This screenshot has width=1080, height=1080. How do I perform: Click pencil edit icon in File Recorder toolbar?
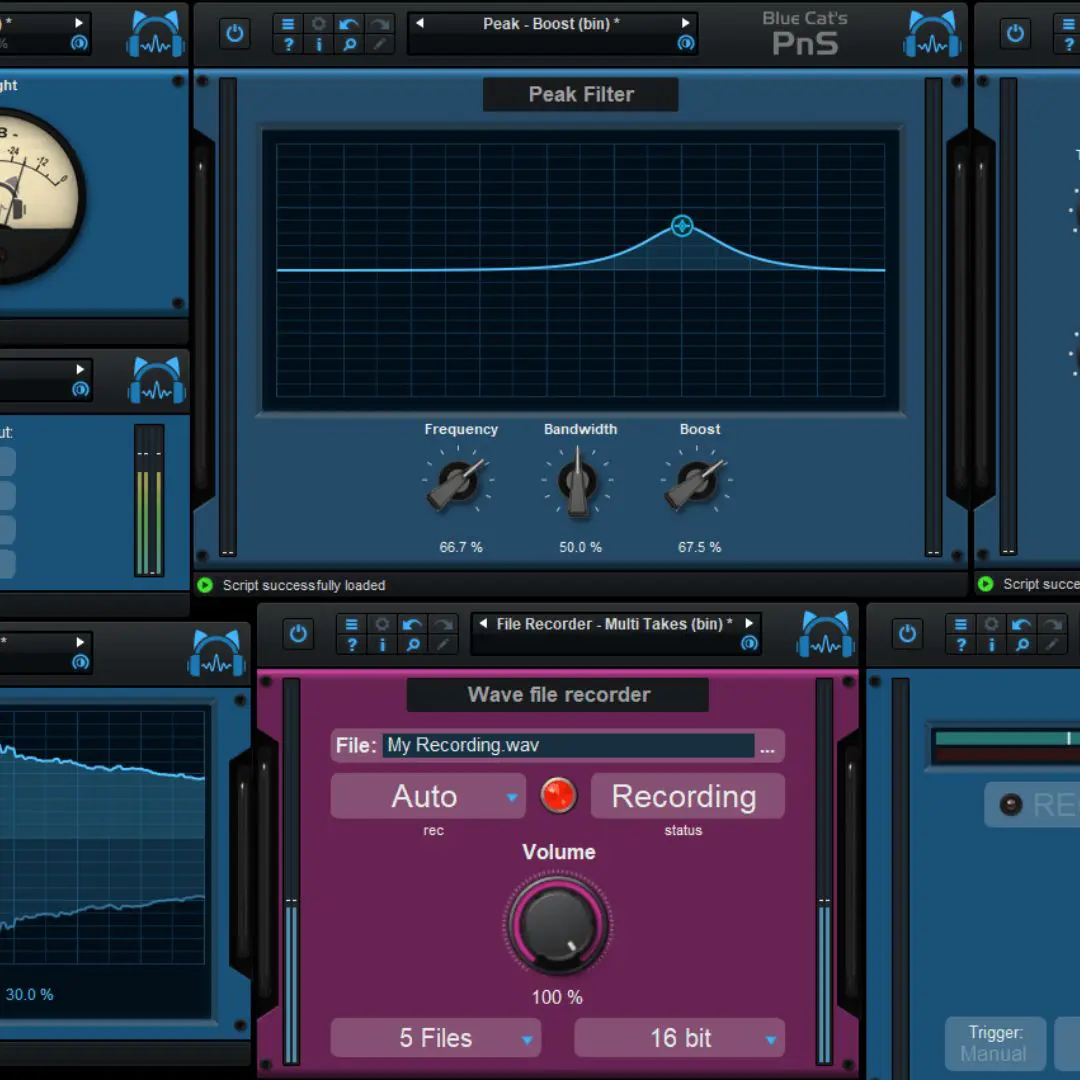tap(443, 645)
